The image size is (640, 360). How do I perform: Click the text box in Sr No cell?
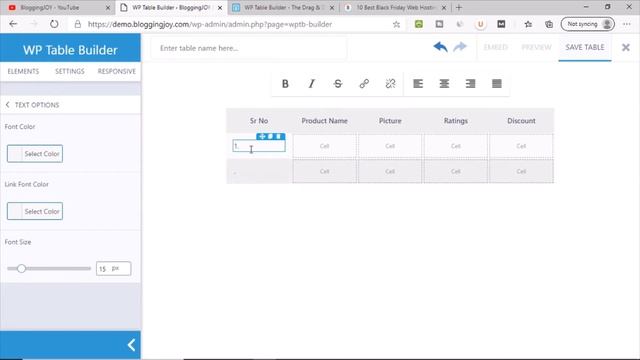(x=259, y=146)
